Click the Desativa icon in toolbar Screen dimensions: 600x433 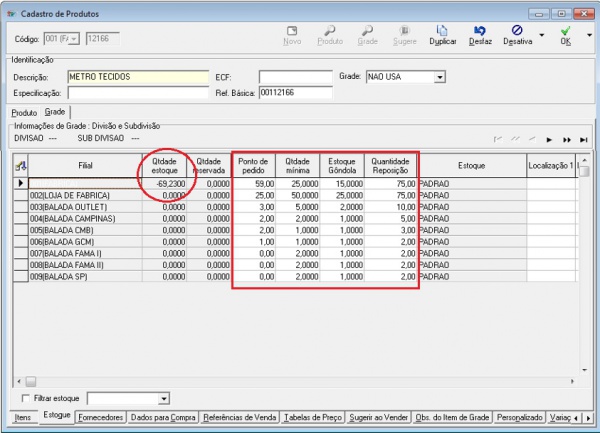[x=516, y=31]
